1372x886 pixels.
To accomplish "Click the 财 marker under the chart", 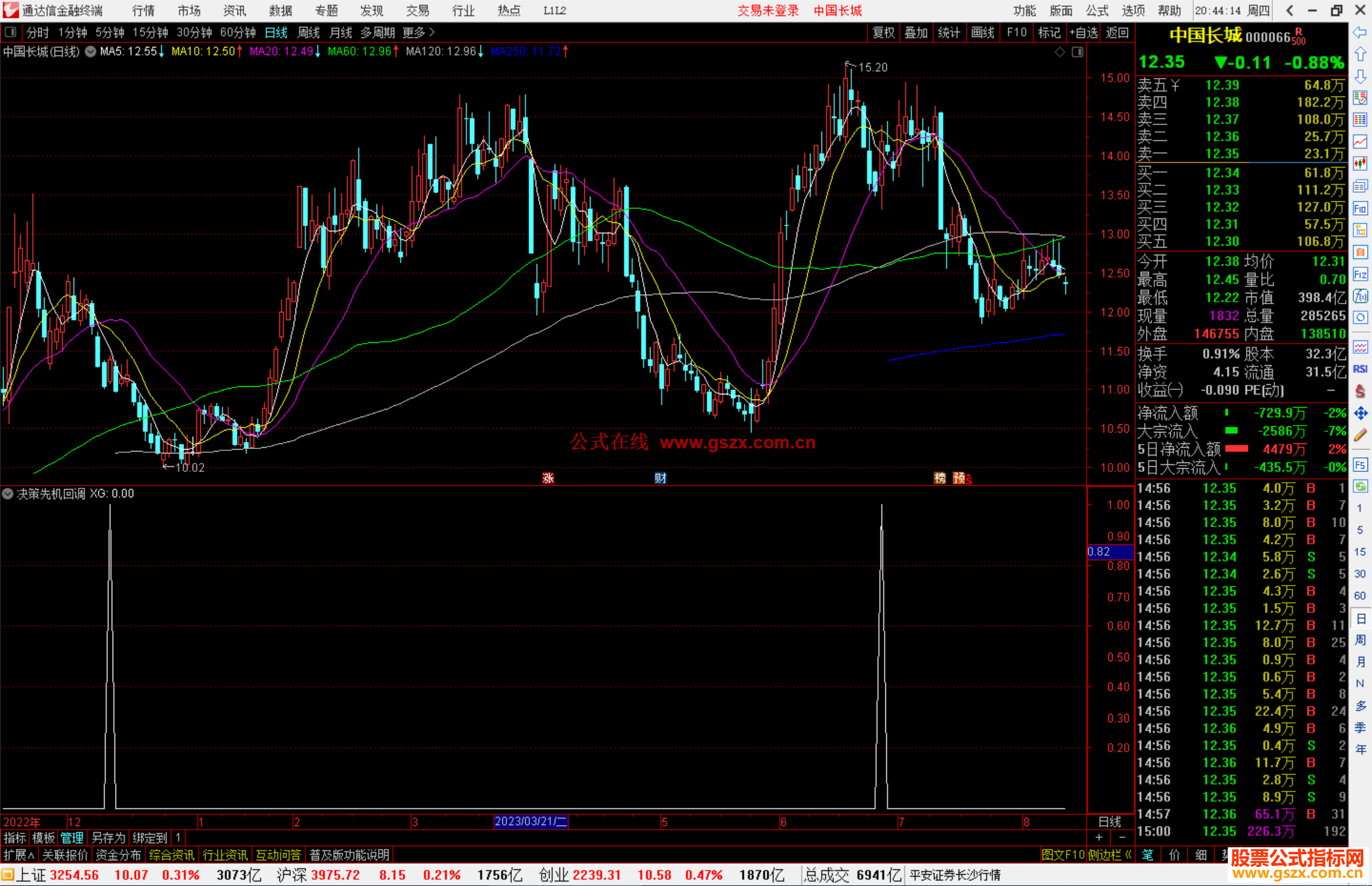I will click(661, 478).
